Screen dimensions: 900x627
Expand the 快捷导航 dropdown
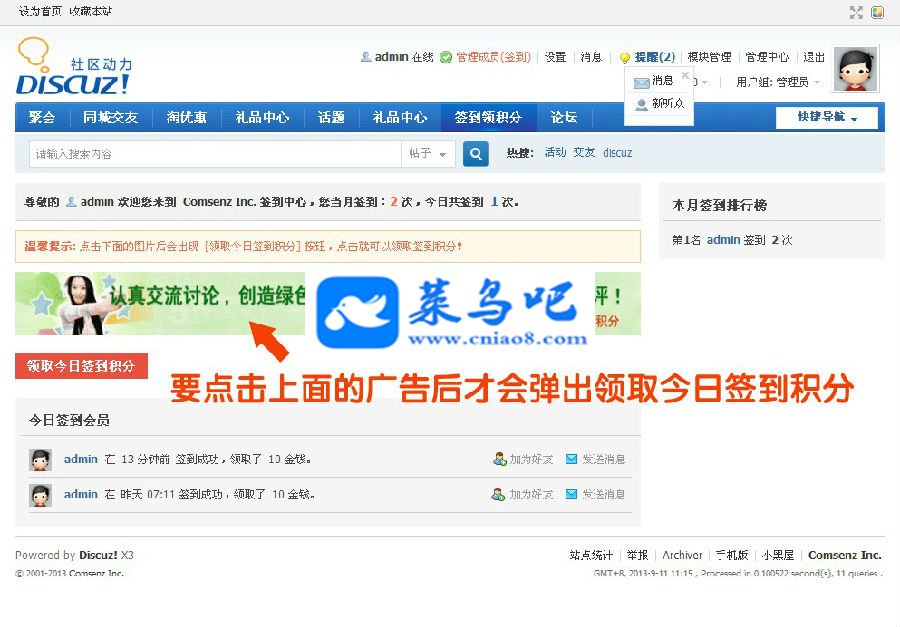(x=827, y=117)
